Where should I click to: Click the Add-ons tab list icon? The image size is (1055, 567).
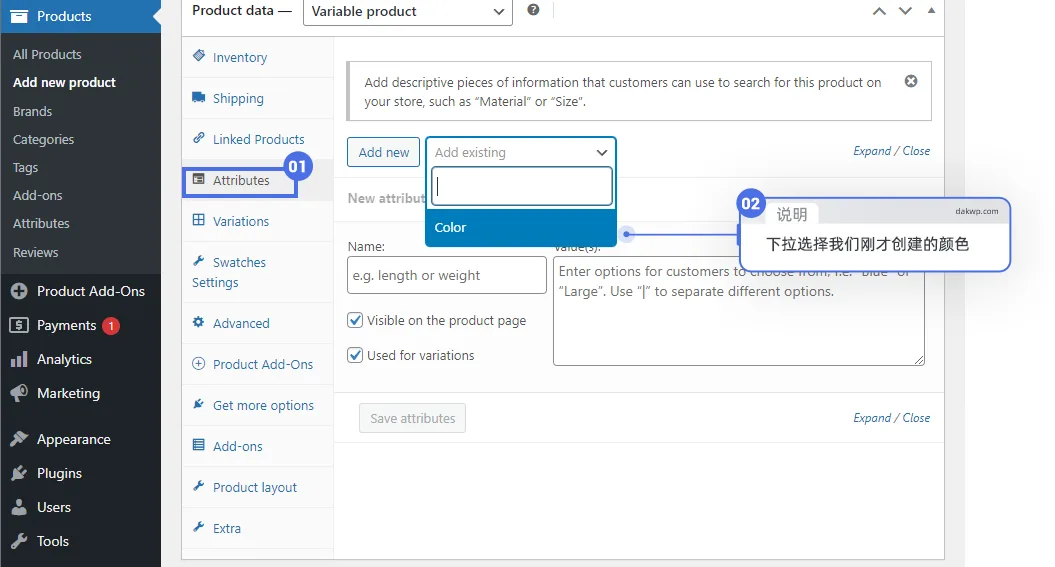click(x=198, y=445)
